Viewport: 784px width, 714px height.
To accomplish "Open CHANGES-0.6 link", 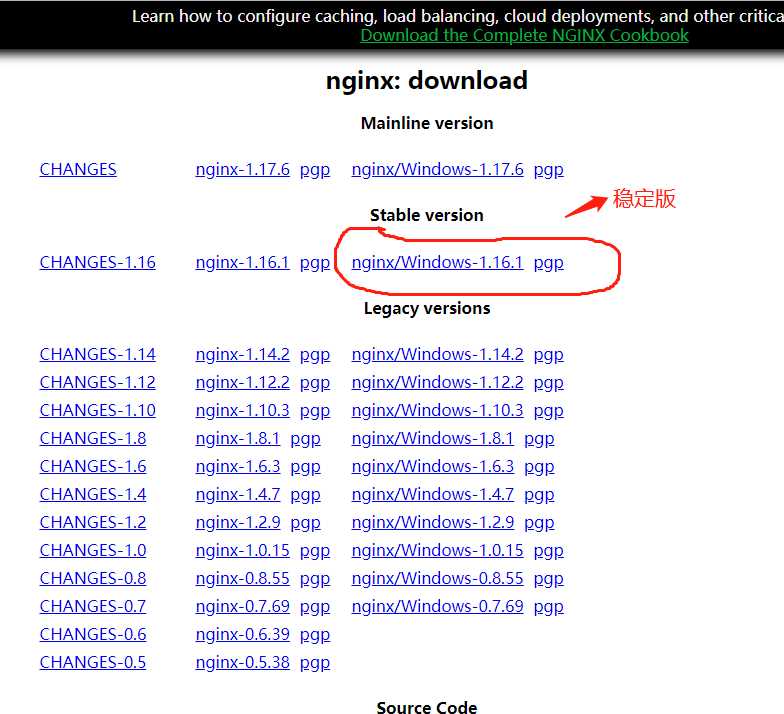I will [x=93, y=634].
